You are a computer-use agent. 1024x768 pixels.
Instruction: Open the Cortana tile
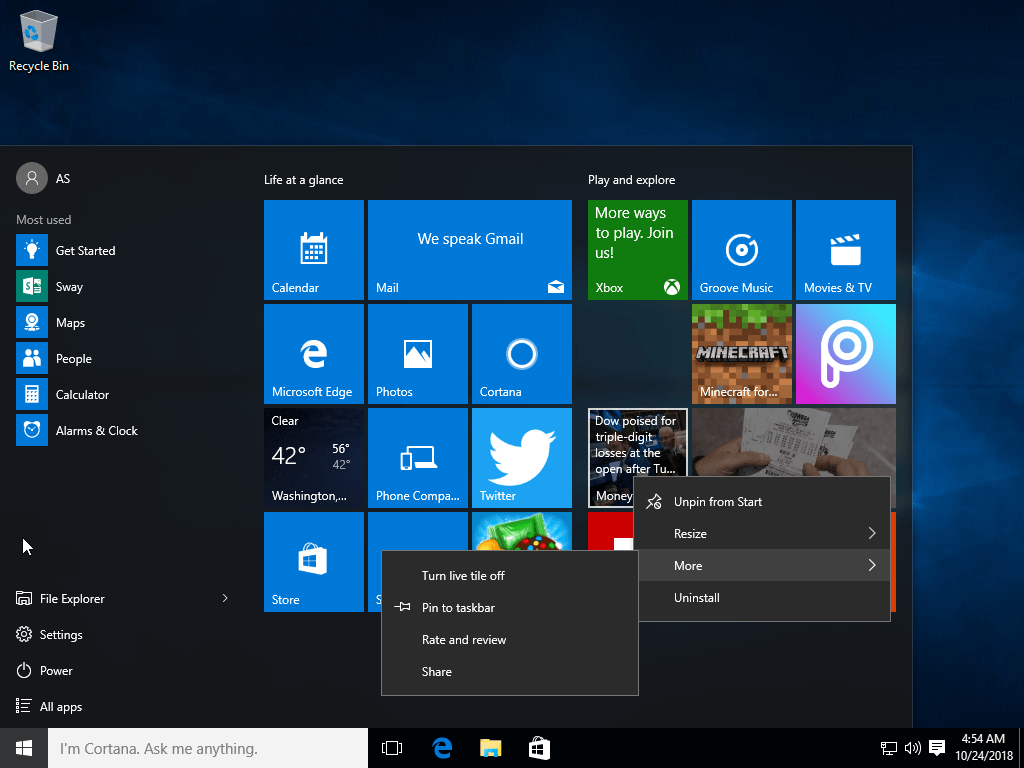[x=521, y=353]
